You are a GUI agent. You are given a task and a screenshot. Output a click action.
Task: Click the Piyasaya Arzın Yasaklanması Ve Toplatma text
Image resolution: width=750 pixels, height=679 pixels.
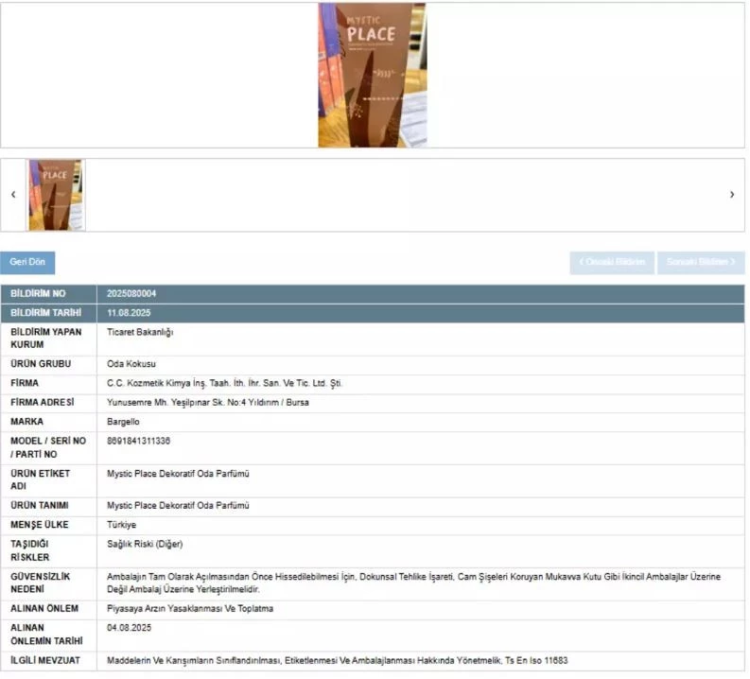pos(190,608)
